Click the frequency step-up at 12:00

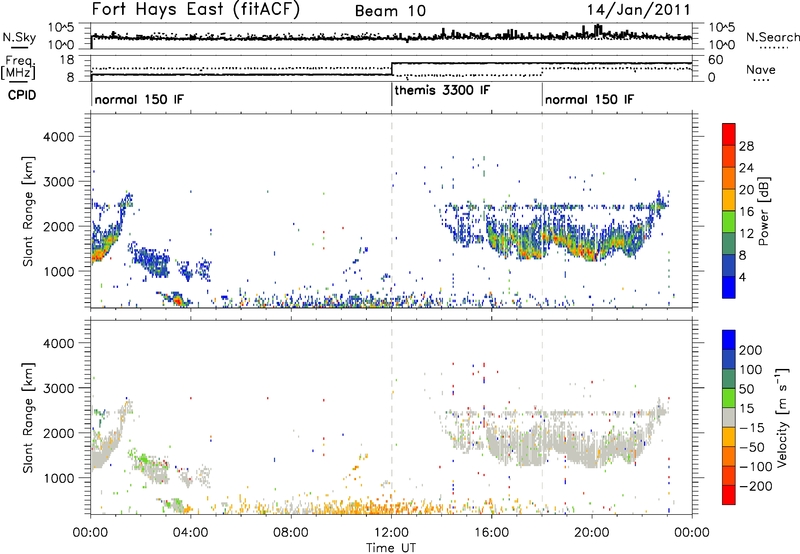pos(391,69)
